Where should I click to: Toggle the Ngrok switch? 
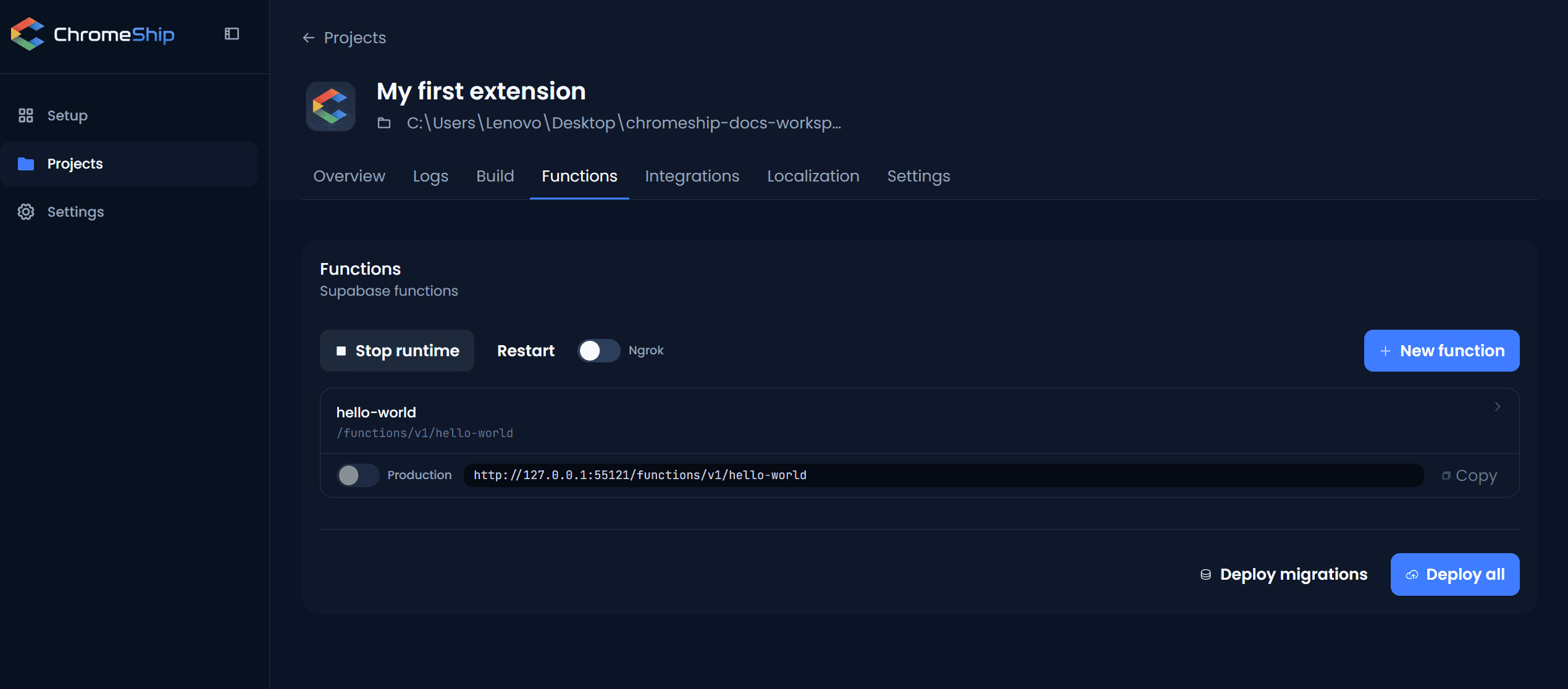pos(598,351)
